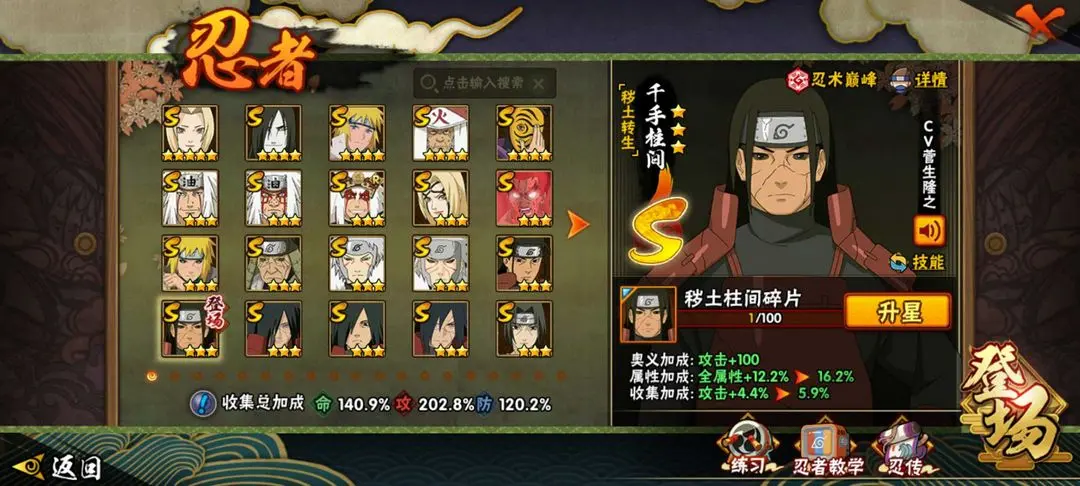Click the 升星 star-up button
The height and width of the screenshot is (486, 1080).
click(x=897, y=311)
